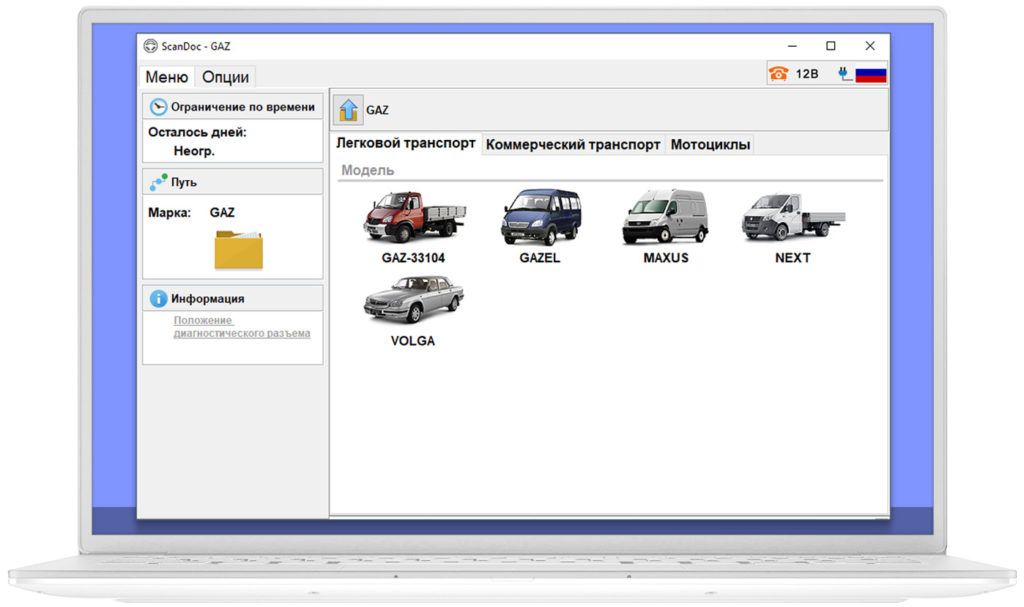The width and height of the screenshot is (1024, 607).
Task: Click the blue up-arrow home icon
Action: point(348,110)
